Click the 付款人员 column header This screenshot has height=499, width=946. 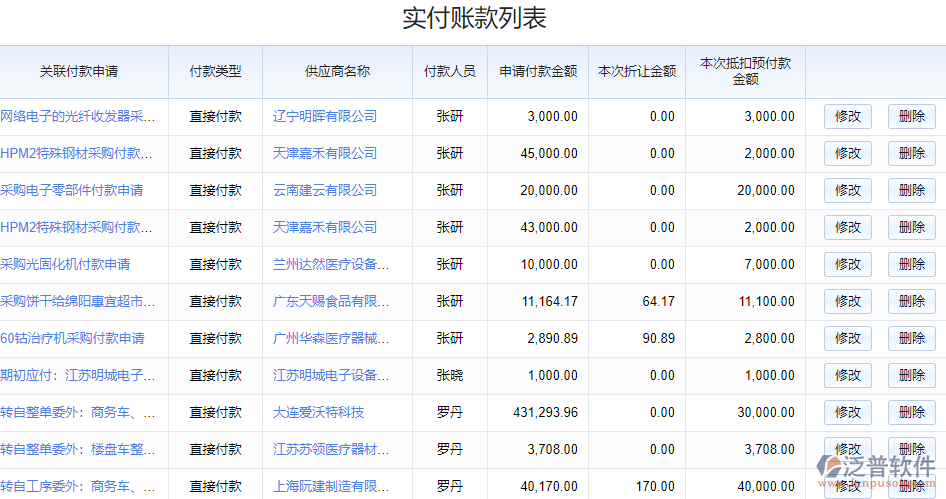click(449, 72)
